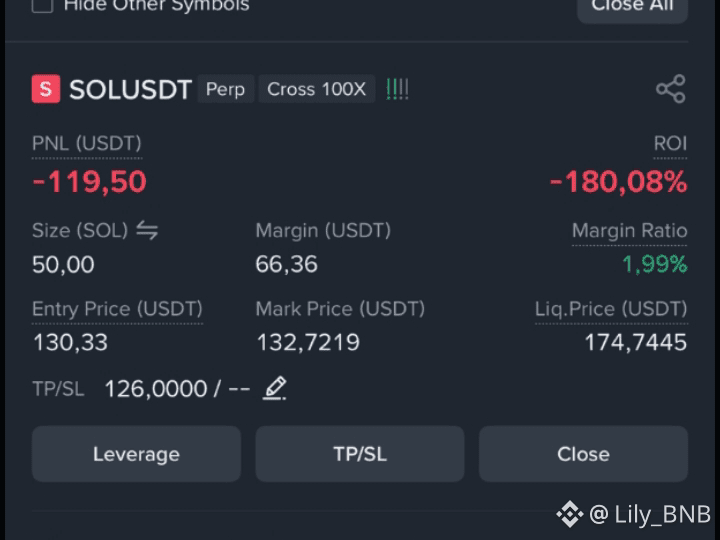This screenshot has width=720, height=540.
Task: Tap the green ADL bars indicator
Action: pos(397,89)
